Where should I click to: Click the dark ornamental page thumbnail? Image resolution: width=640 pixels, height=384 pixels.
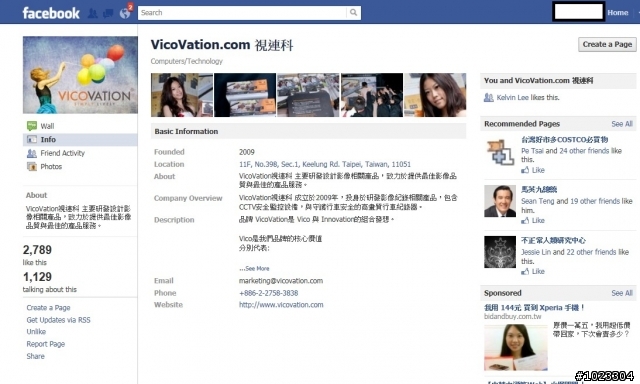[x=500, y=252]
